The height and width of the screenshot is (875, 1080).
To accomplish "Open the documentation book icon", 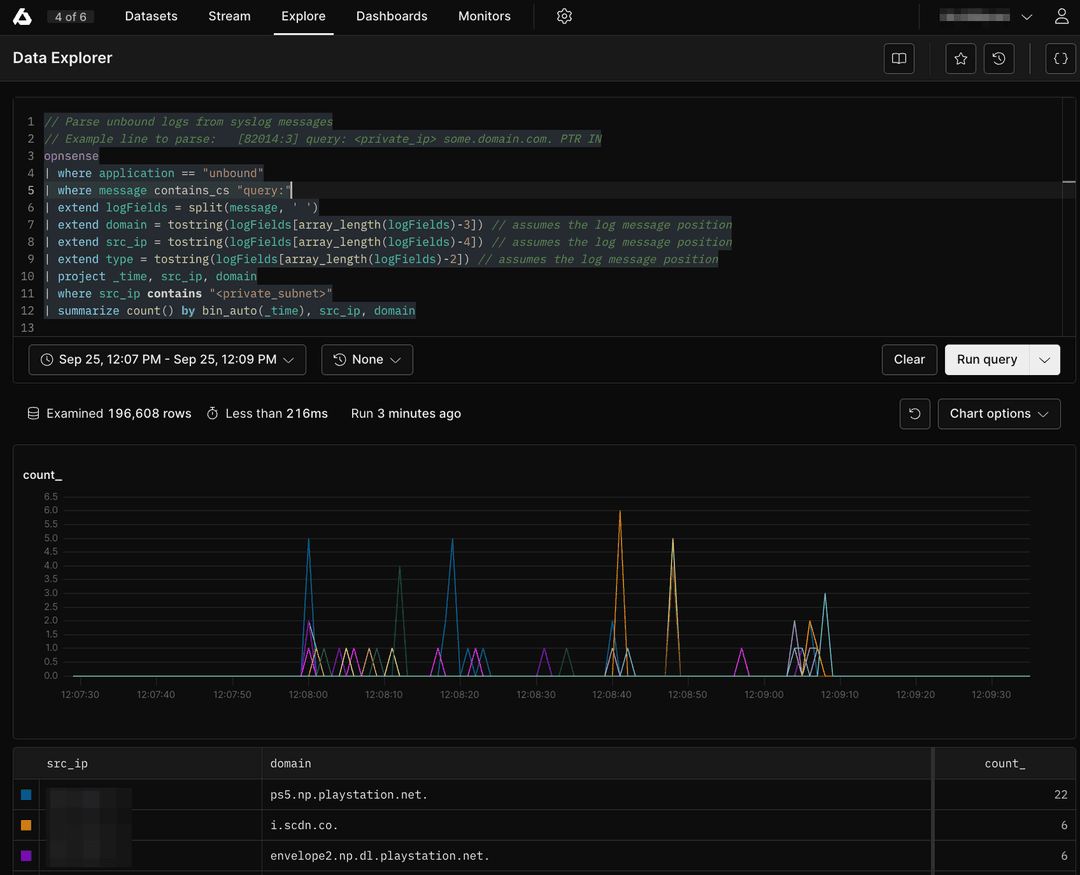I will click(x=898, y=58).
